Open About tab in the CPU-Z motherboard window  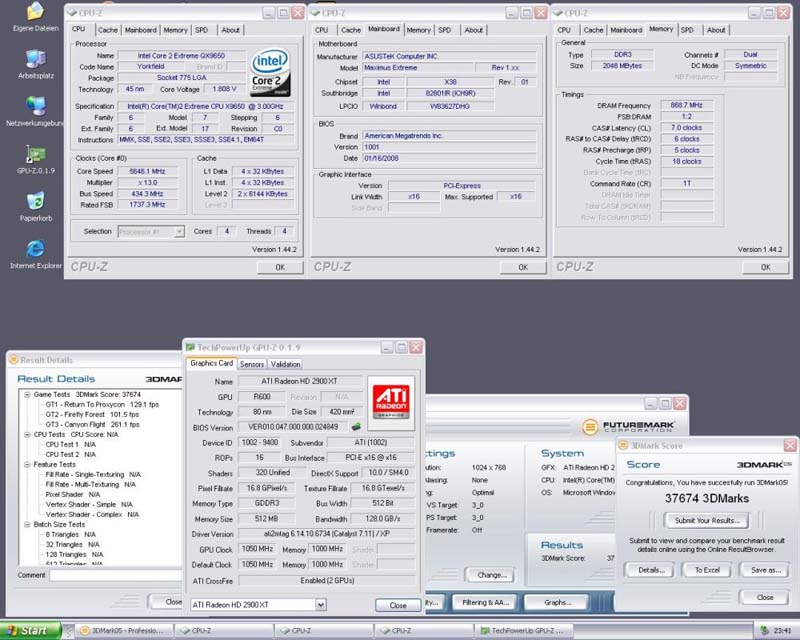[473, 30]
